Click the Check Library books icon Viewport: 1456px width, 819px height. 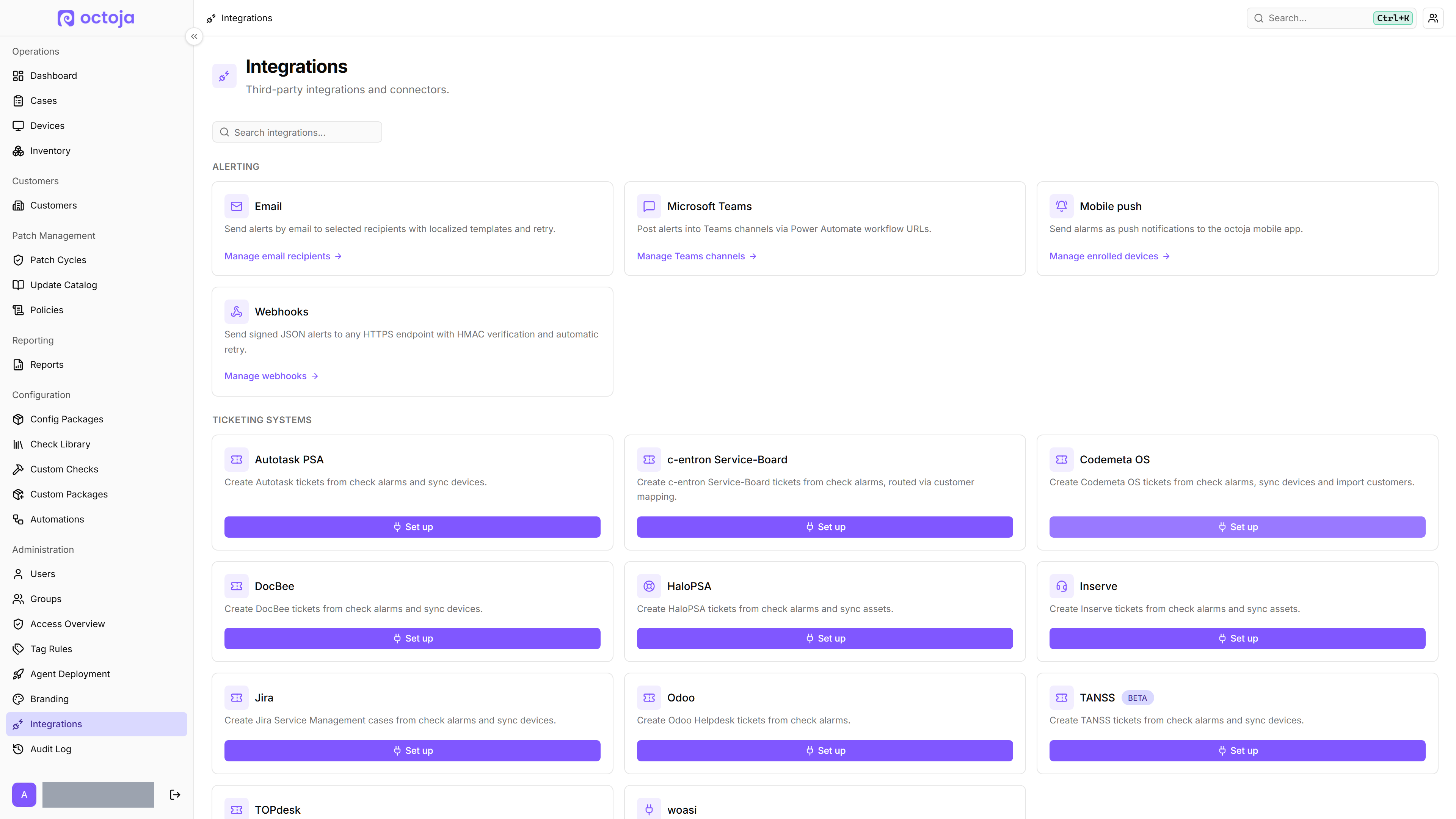pos(18,444)
